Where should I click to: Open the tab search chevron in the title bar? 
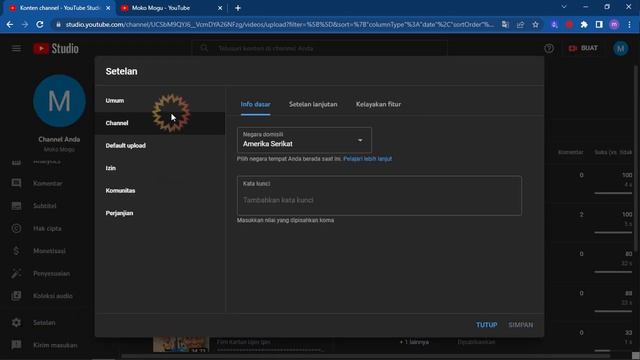[564, 7]
